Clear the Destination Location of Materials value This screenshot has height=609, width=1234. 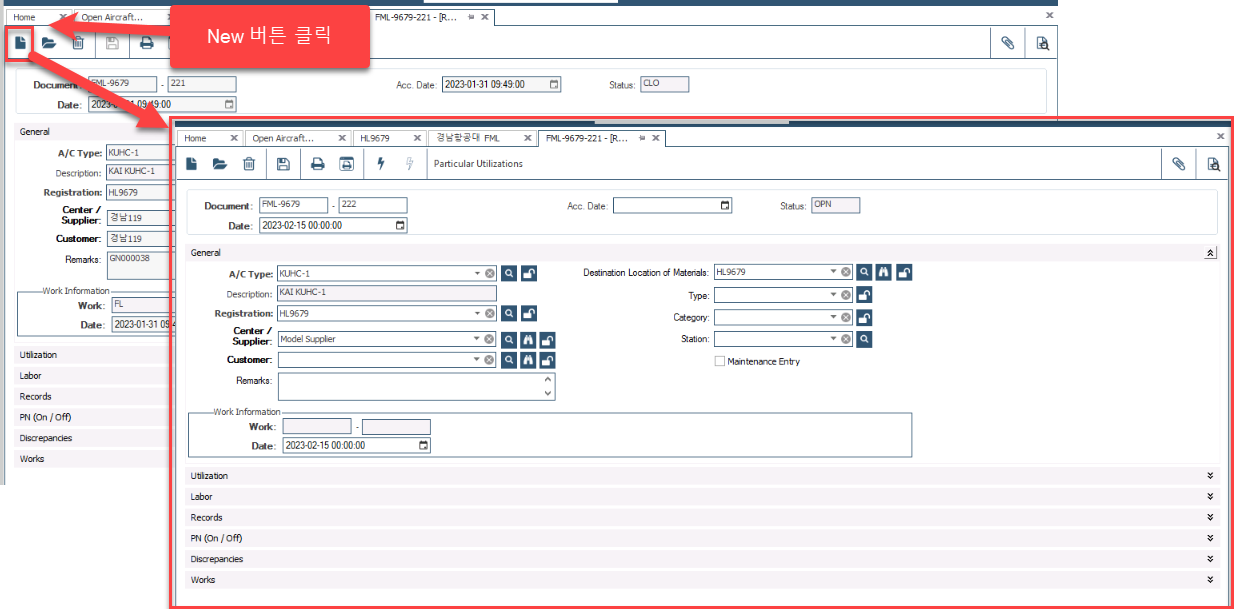pos(846,272)
